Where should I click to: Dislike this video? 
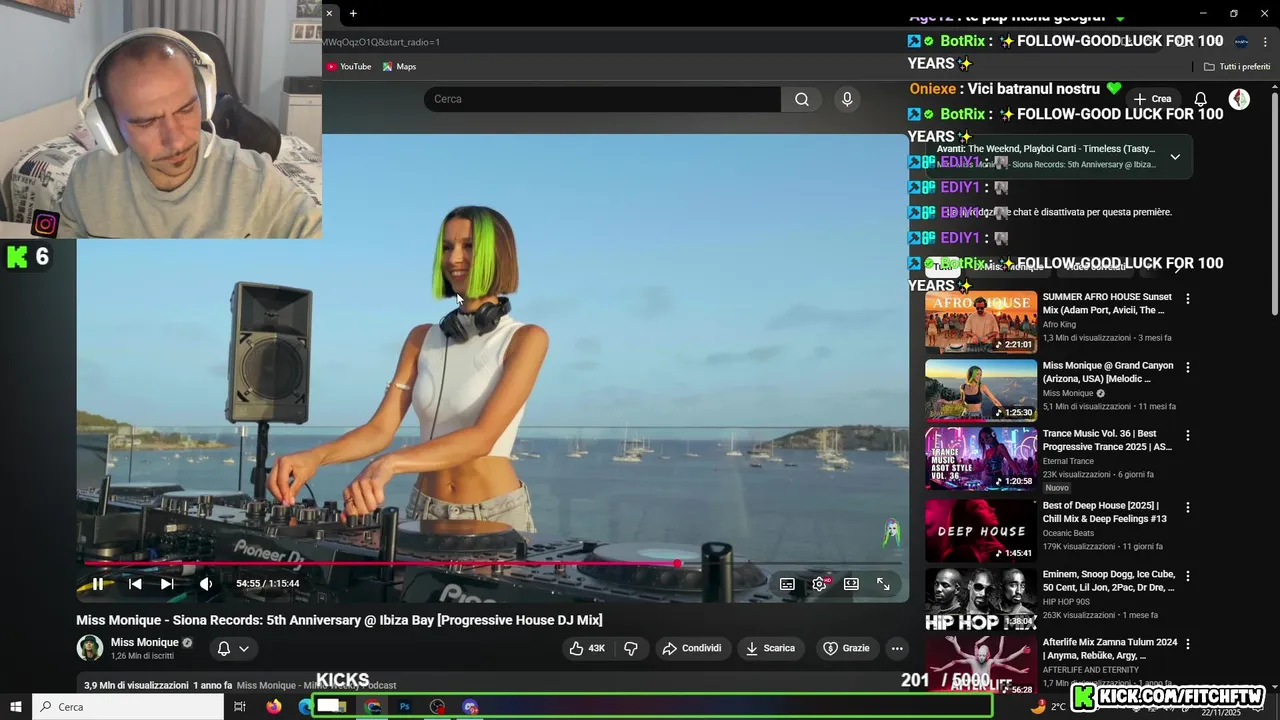click(631, 648)
